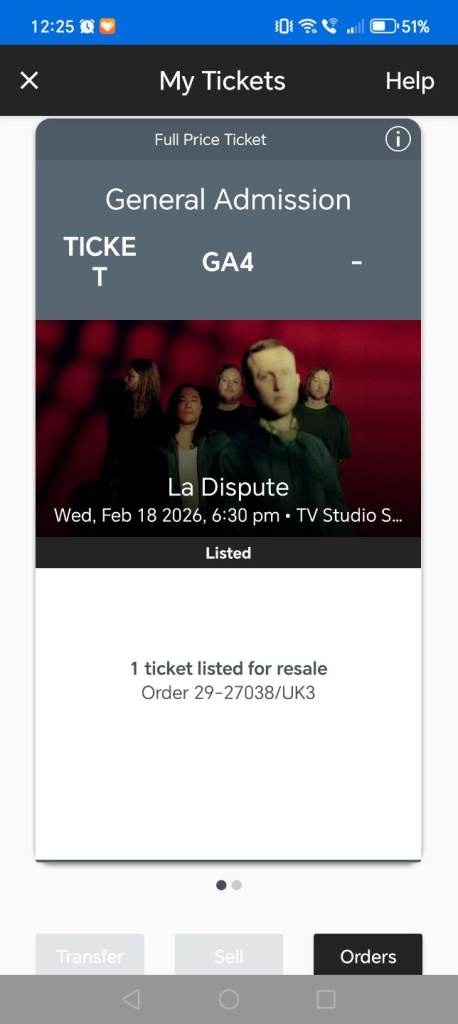Select the first page indicator dot
Image resolution: width=458 pixels, height=1024 pixels.
pos(221,885)
